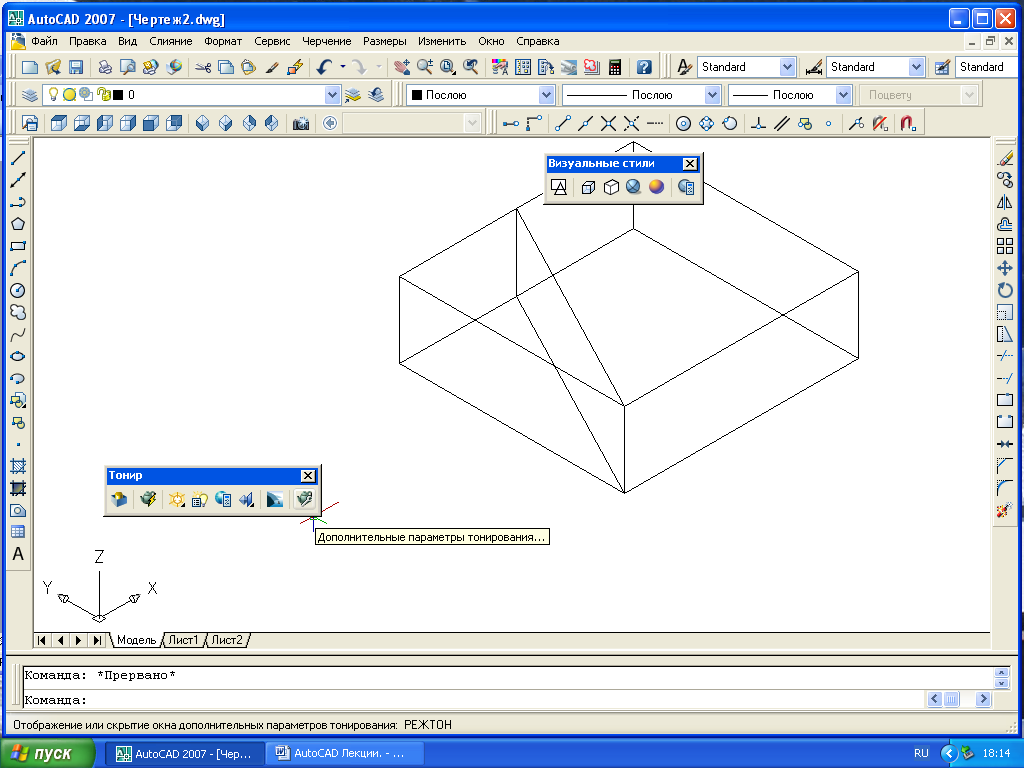The width and height of the screenshot is (1024, 768).
Task: Switch to the Лист2 tab
Action: (x=227, y=640)
